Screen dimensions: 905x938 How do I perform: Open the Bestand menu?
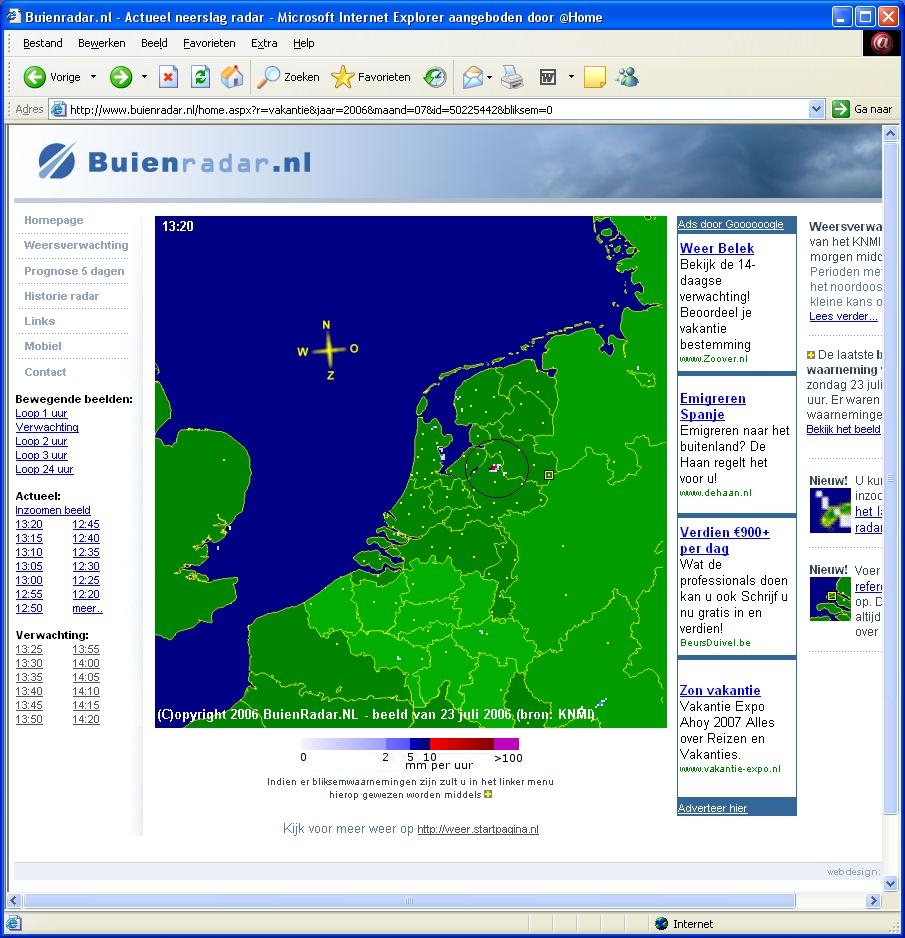pos(42,43)
